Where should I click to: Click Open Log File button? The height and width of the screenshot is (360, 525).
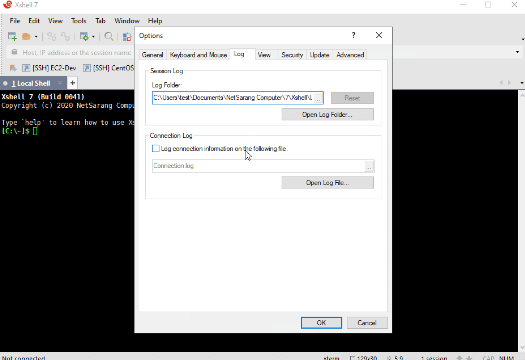pyautogui.click(x=327, y=183)
